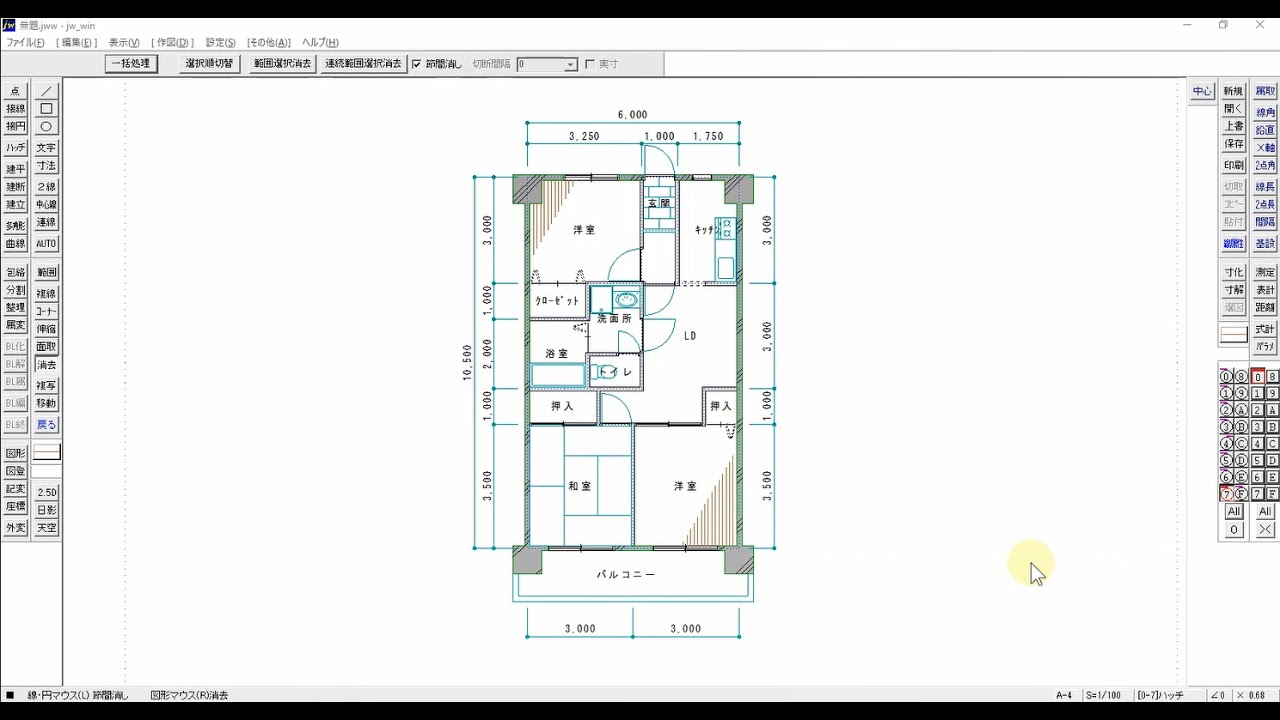
Task: Open the figure (図形) tool
Action: point(15,454)
